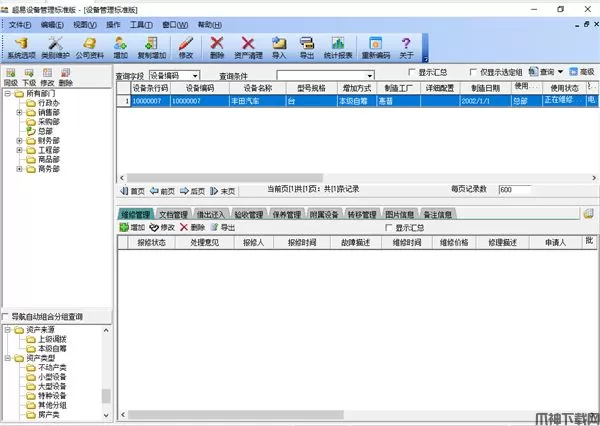Expand the 销售部 tree node

20,114
